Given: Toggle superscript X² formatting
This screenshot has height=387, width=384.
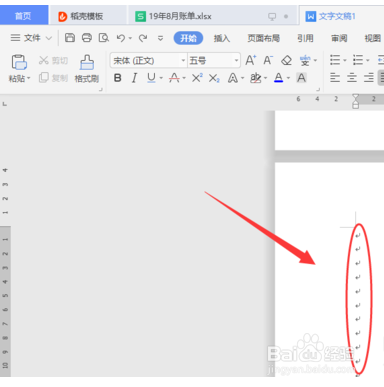Looking at the screenshot, I should [x=197, y=78].
